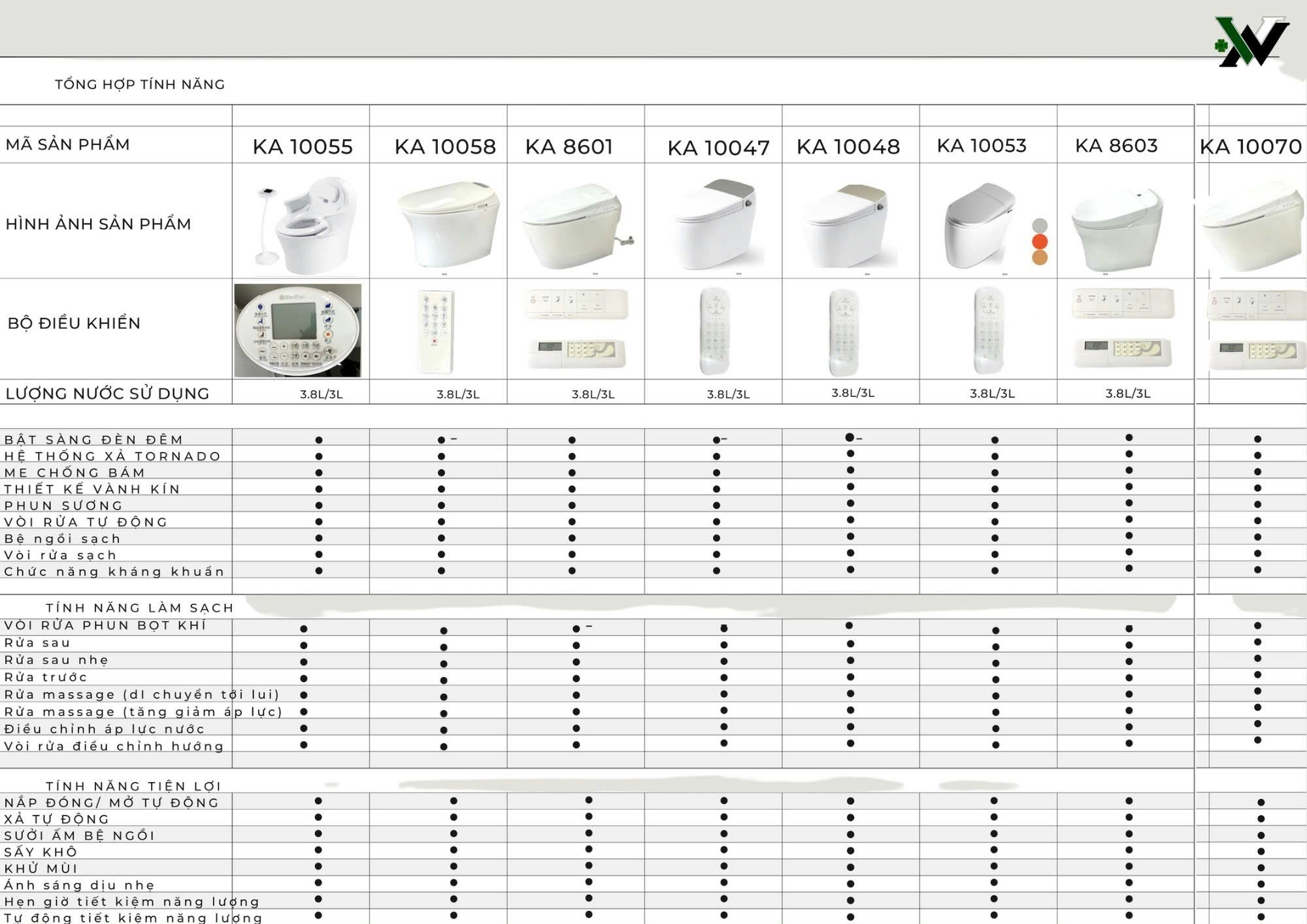Image resolution: width=1307 pixels, height=924 pixels.
Task: Click the KA 10047 product code heading
Action: (718, 148)
